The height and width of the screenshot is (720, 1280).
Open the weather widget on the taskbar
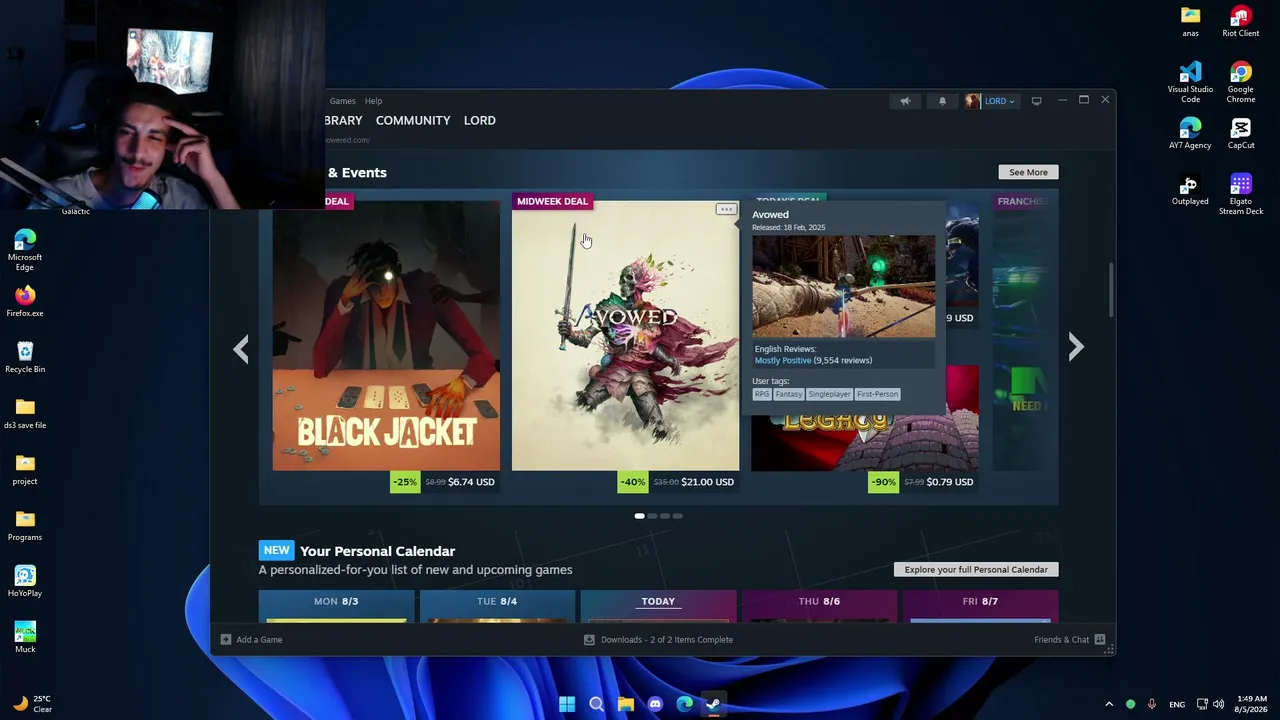pos(33,704)
